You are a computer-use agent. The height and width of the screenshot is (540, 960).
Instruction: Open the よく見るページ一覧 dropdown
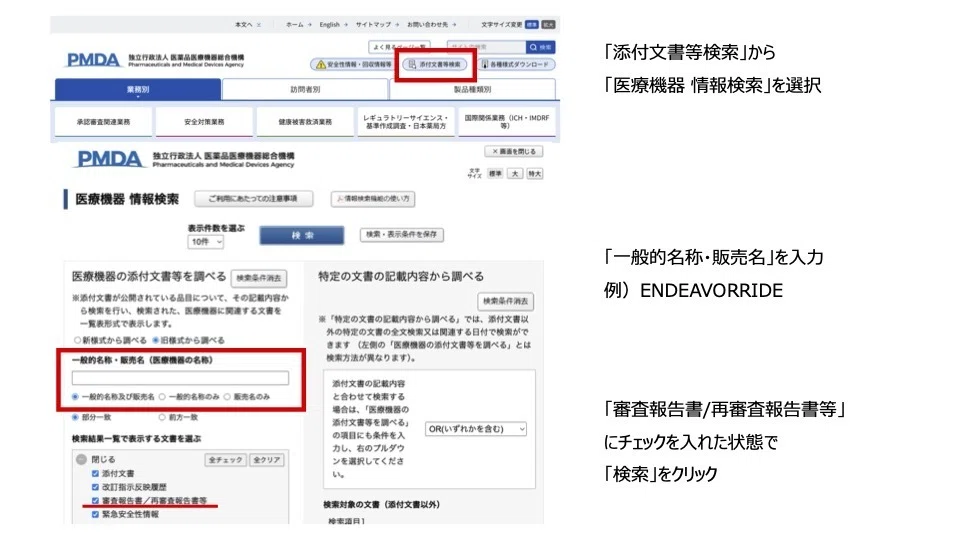click(399, 47)
